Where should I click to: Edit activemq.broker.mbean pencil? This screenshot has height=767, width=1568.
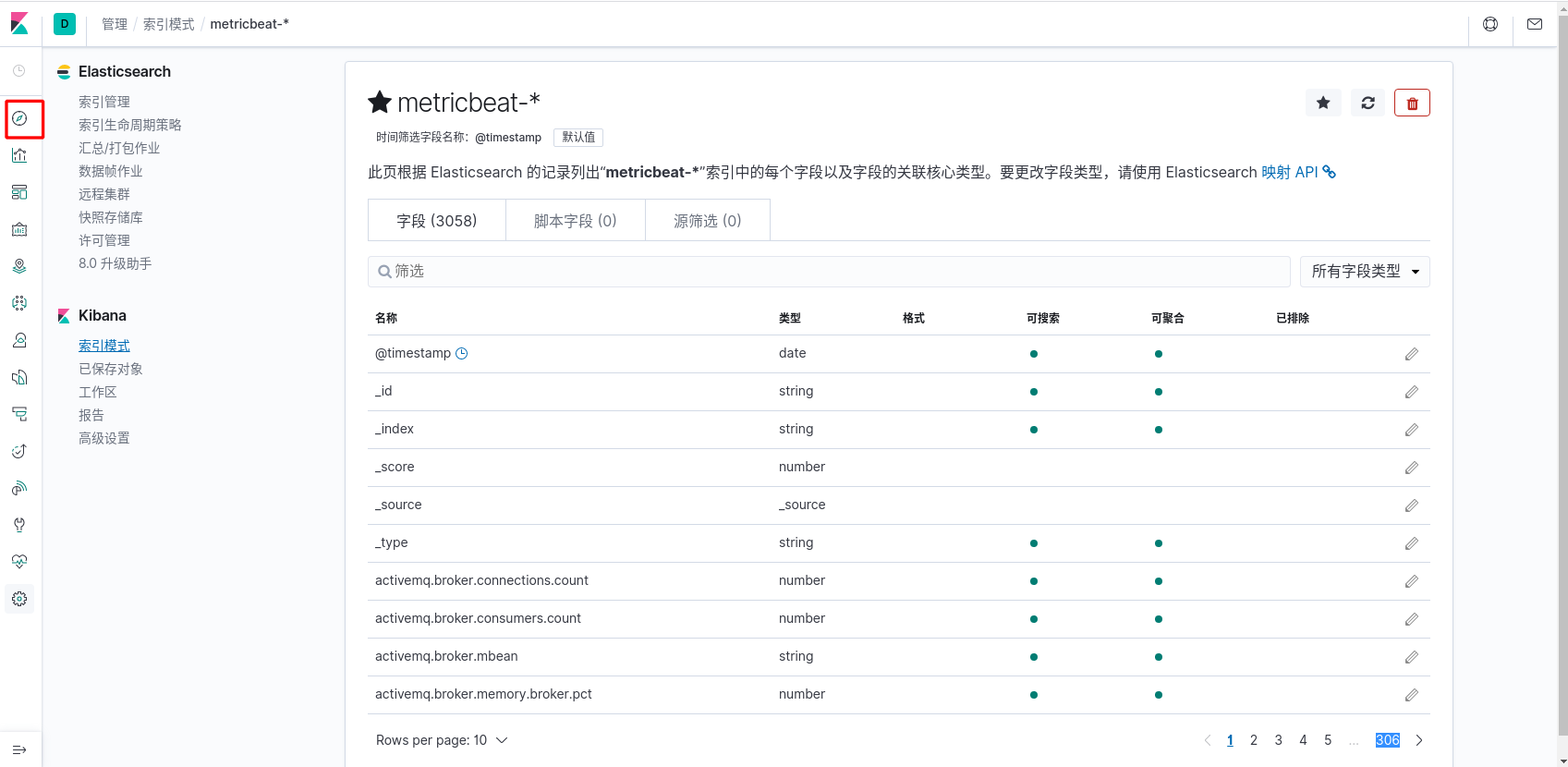tap(1412, 657)
